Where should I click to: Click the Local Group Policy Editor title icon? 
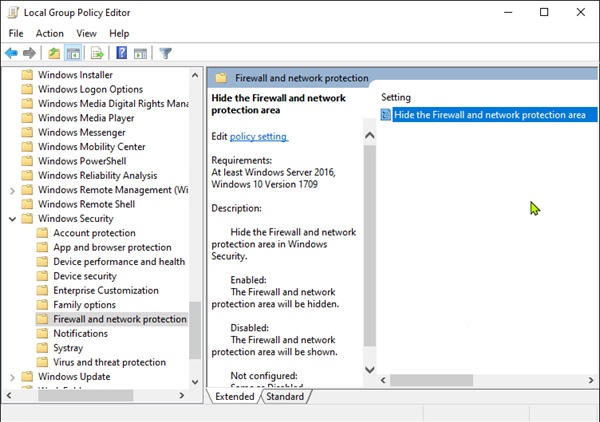pos(13,12)
